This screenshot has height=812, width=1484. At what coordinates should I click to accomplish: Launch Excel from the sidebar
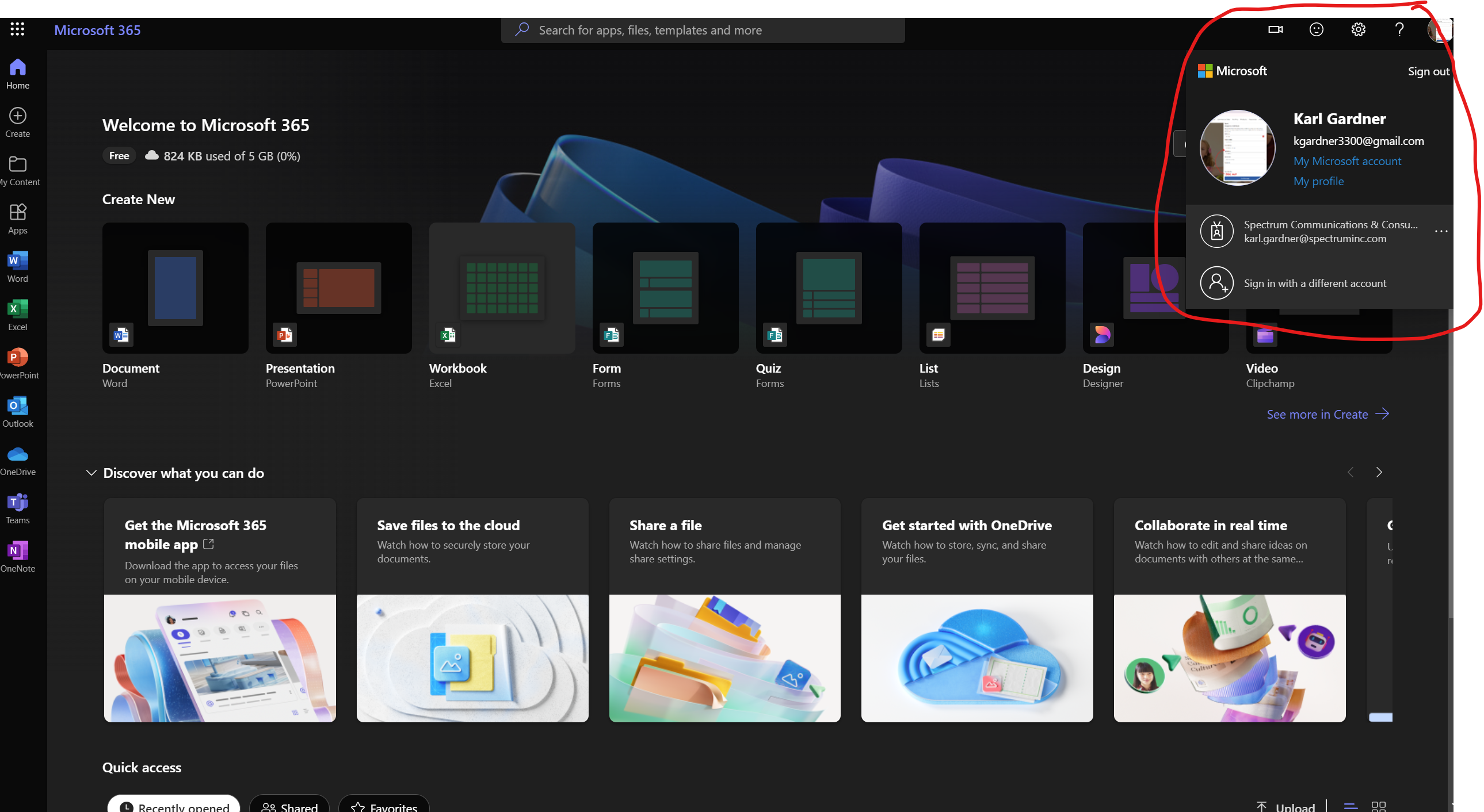(18, 316)
